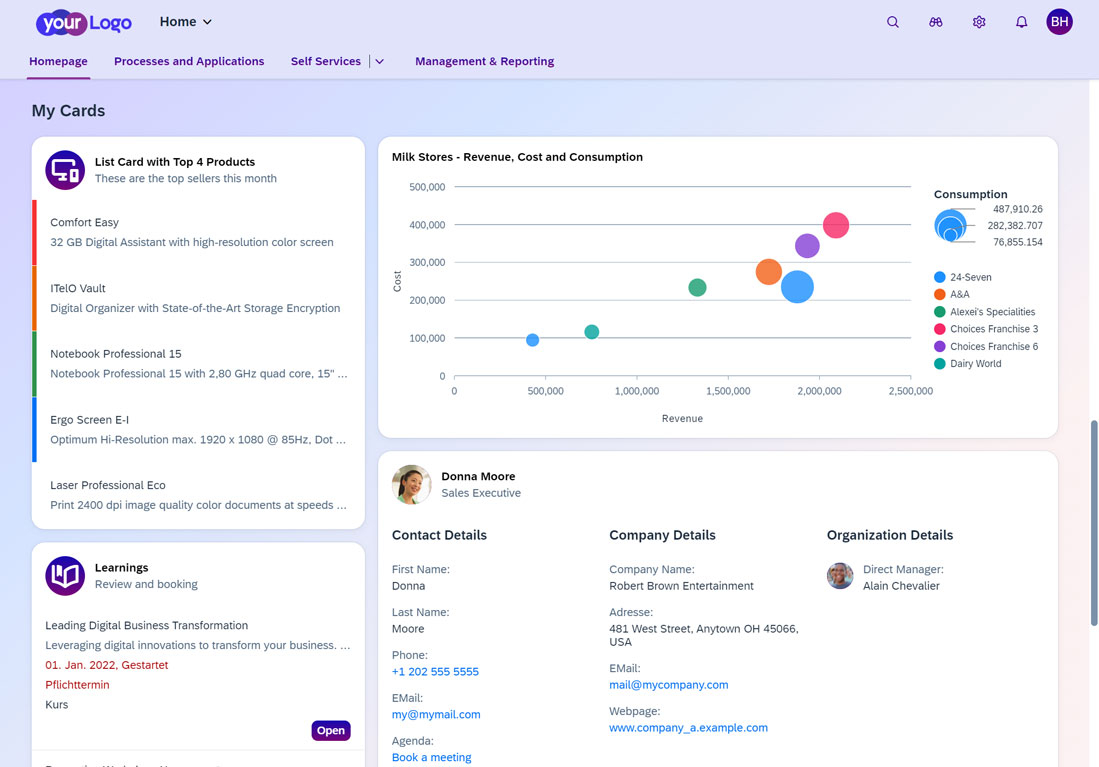Open the Book a meeting link
Image resolution: width=1099 pixels, height=767 pixels.
[x=431, y=758]
